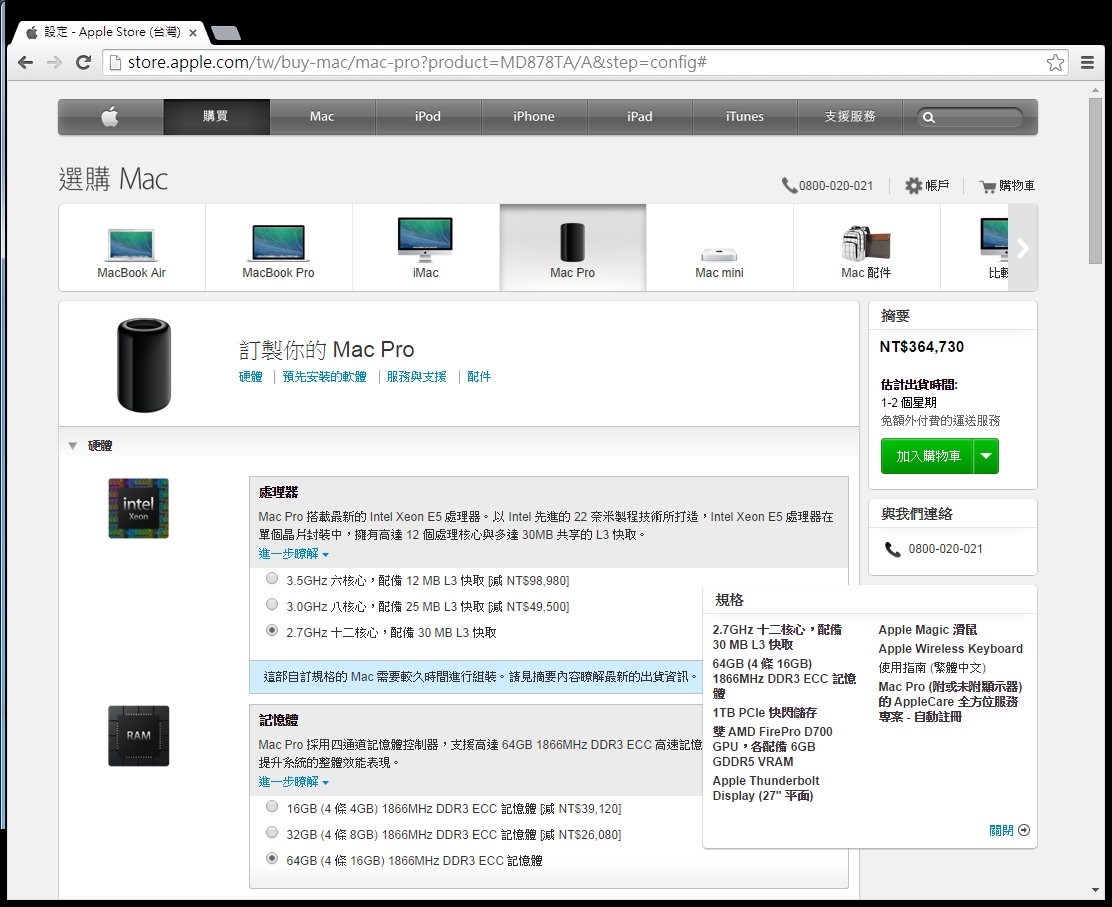Close the Apple Store browser tab
The width and height of the screenshot is (1112, 907).
click(193, 33)
